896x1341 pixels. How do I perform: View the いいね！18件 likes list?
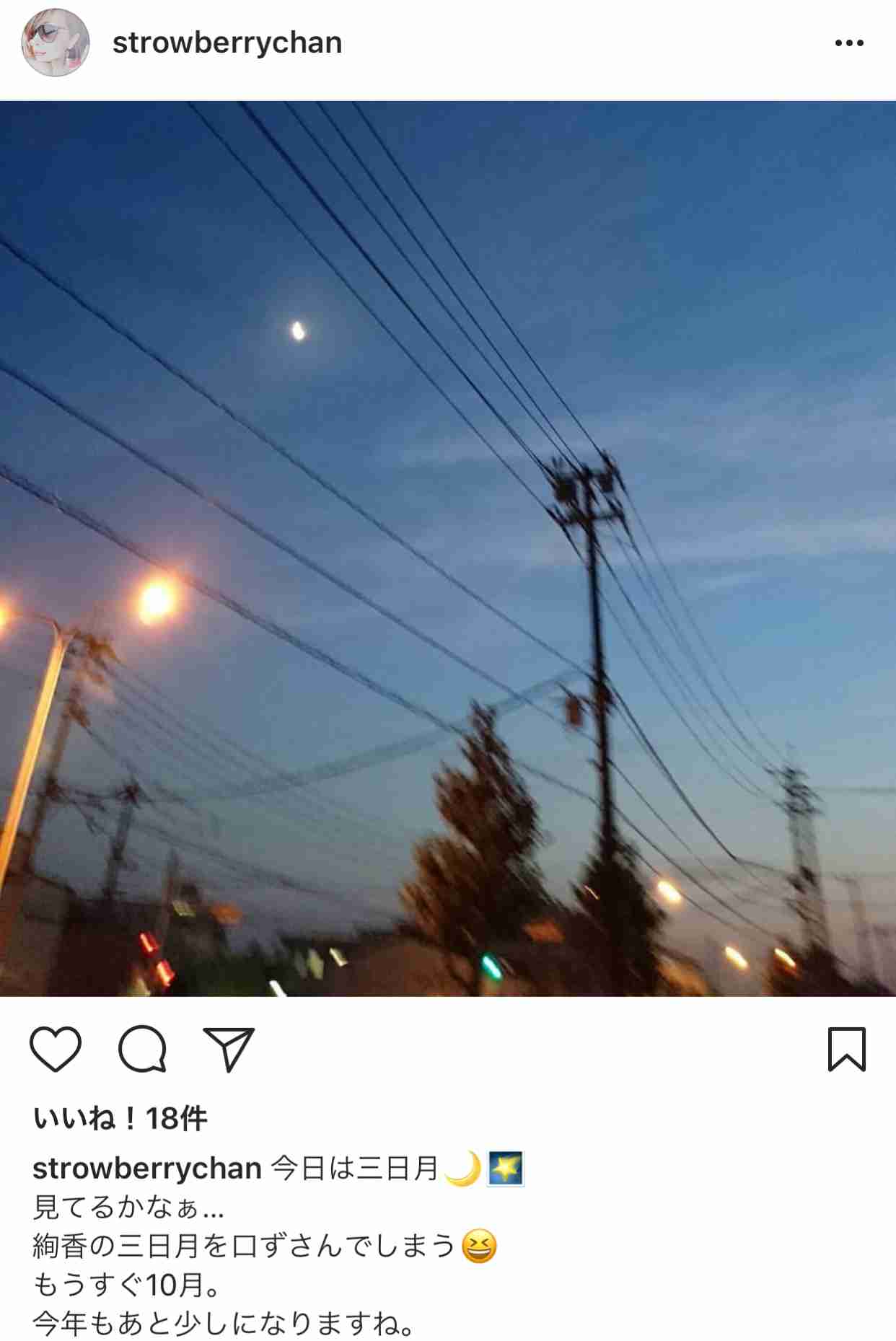120,1119
